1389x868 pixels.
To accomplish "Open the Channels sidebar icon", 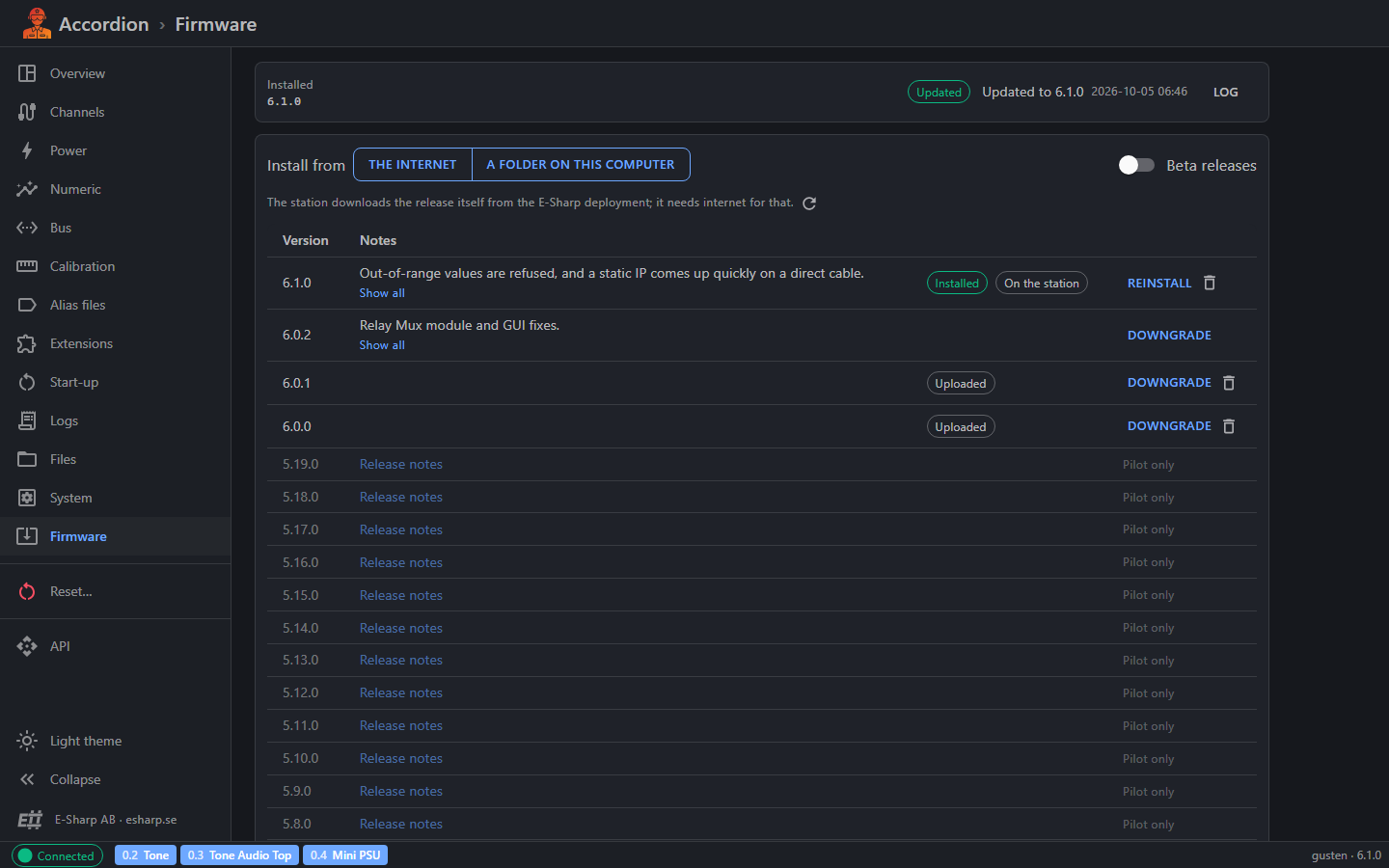I will tap(27, 112).
